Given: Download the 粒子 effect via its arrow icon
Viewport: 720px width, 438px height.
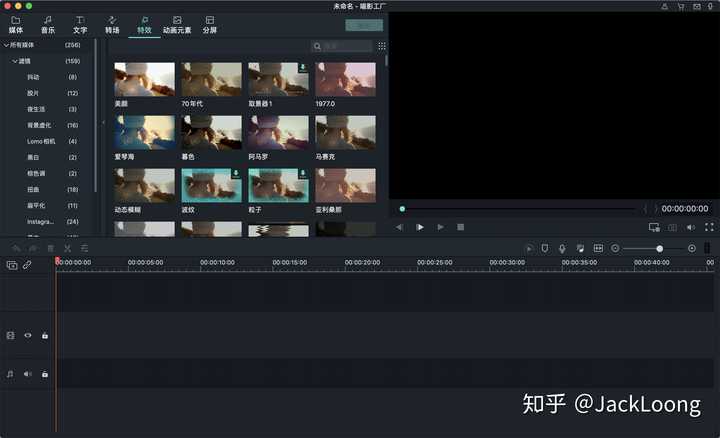Looking at the screenshot, I should 303,174.
